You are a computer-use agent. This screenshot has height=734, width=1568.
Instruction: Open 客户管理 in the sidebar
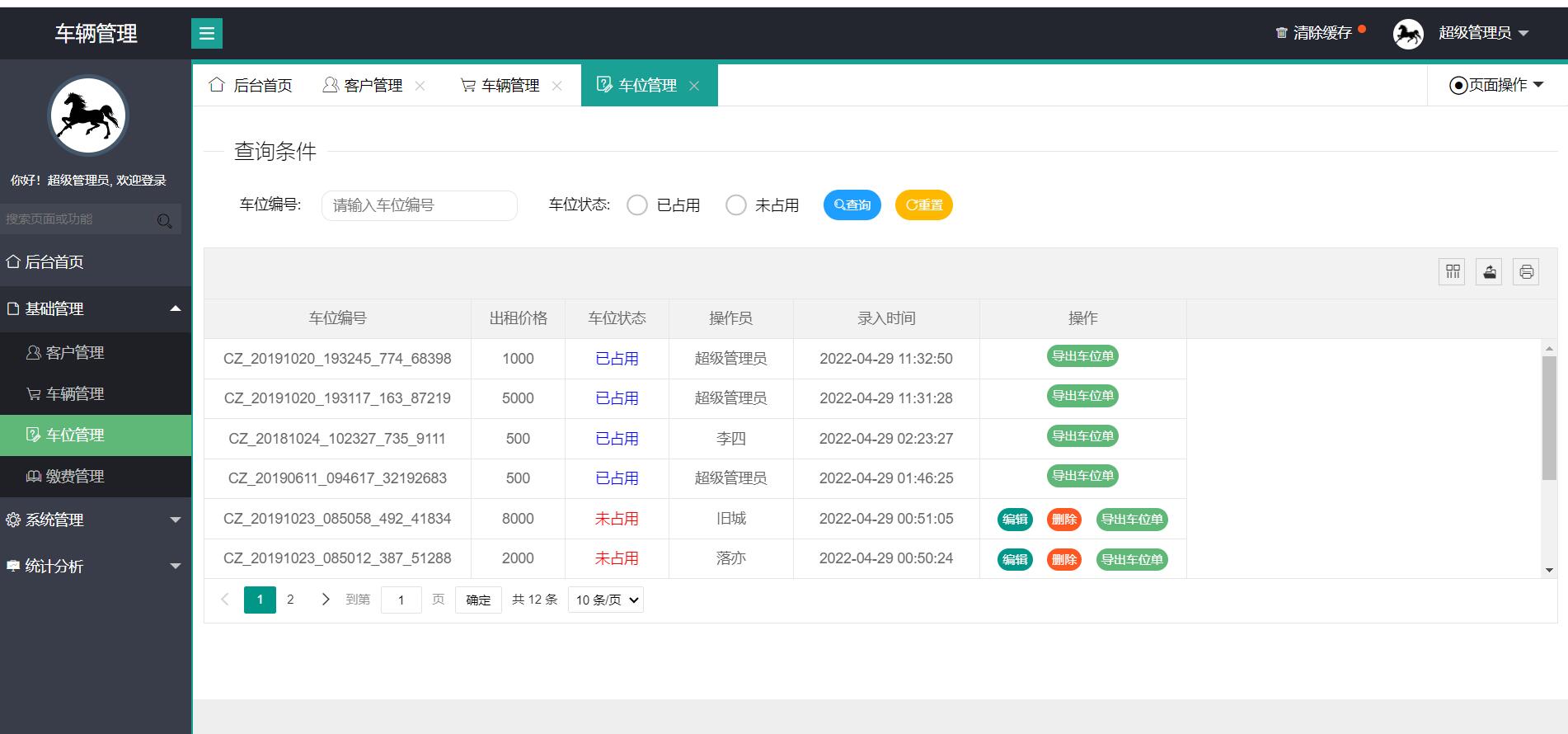coord(96,353)
